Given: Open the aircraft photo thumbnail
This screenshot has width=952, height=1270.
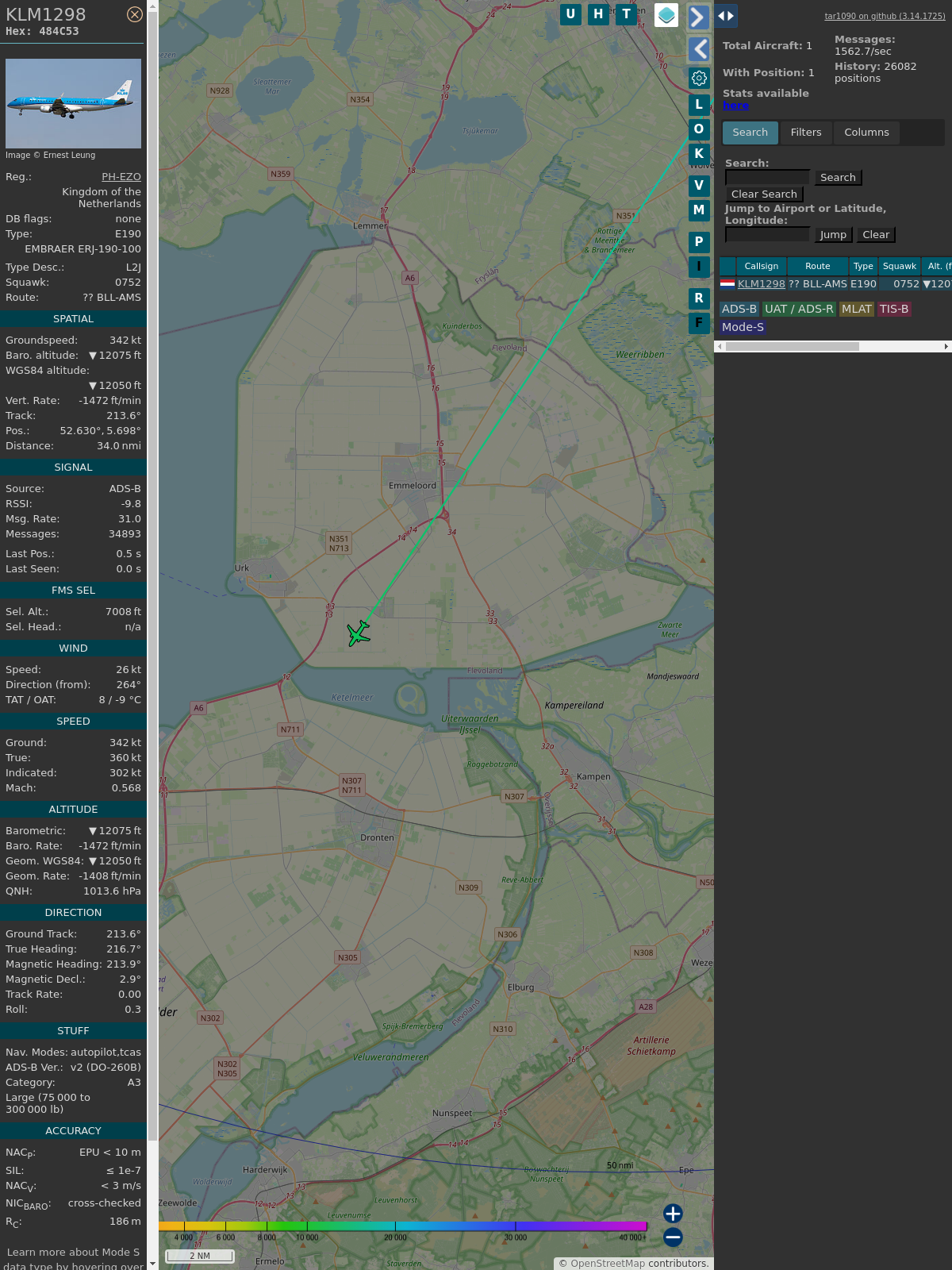Looking at the screenshot, I should click(73, 103).
